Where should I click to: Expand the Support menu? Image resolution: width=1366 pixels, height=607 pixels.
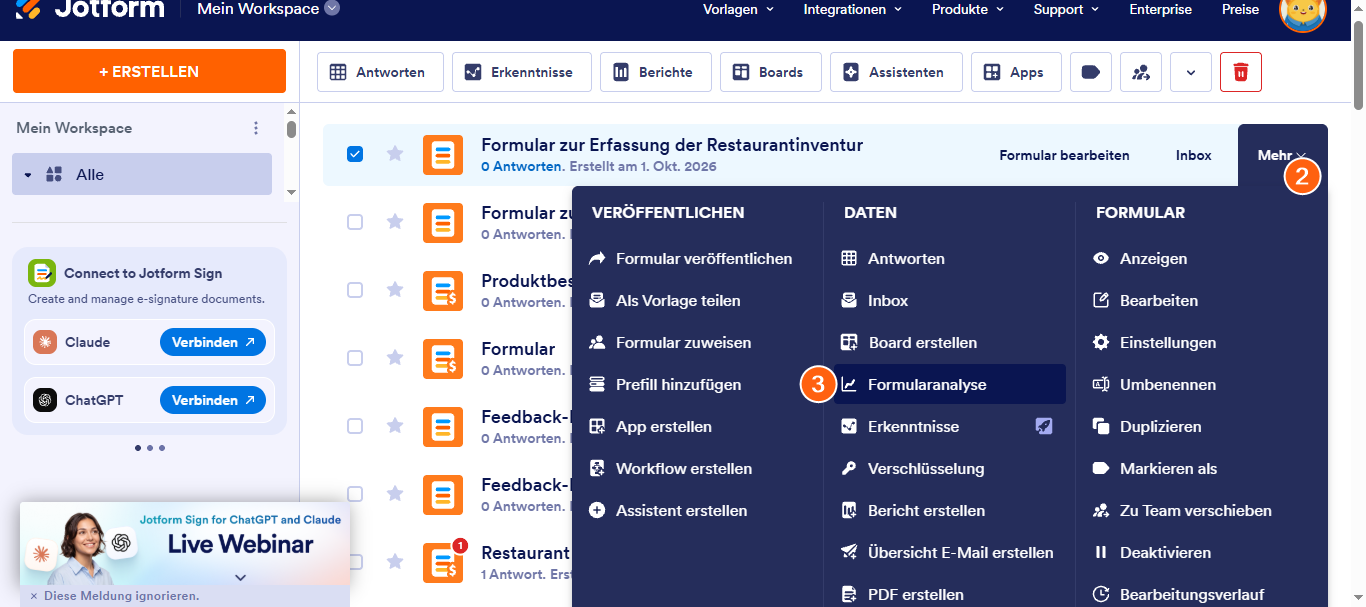1067,9
